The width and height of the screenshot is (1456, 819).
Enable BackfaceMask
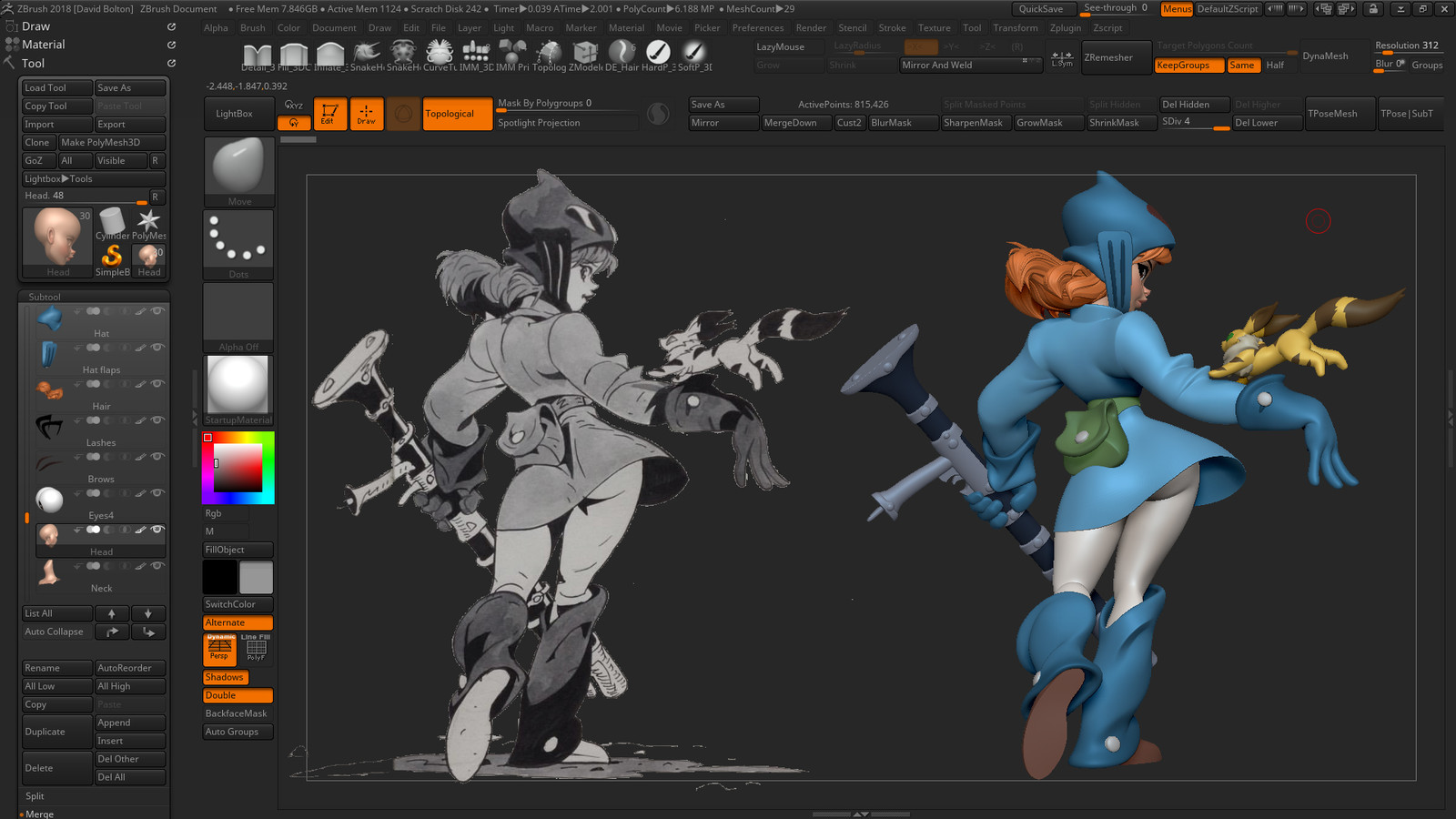coord(238,713)
